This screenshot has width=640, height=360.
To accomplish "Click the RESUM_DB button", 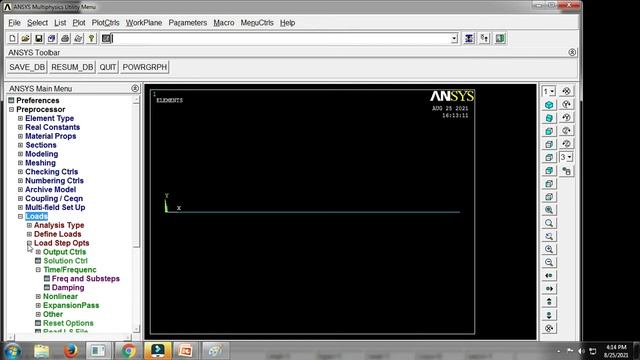I will coord(72,67).
